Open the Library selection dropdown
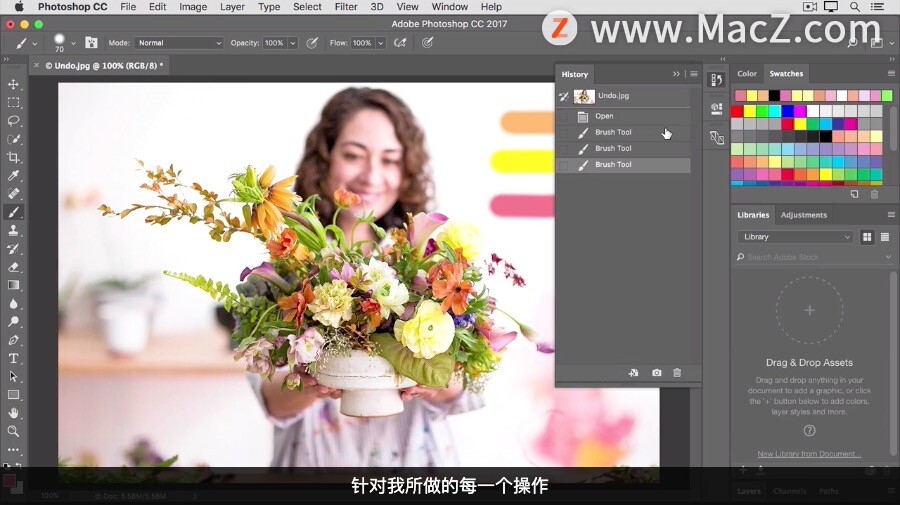The image size is (900, 505). [795, 237]
